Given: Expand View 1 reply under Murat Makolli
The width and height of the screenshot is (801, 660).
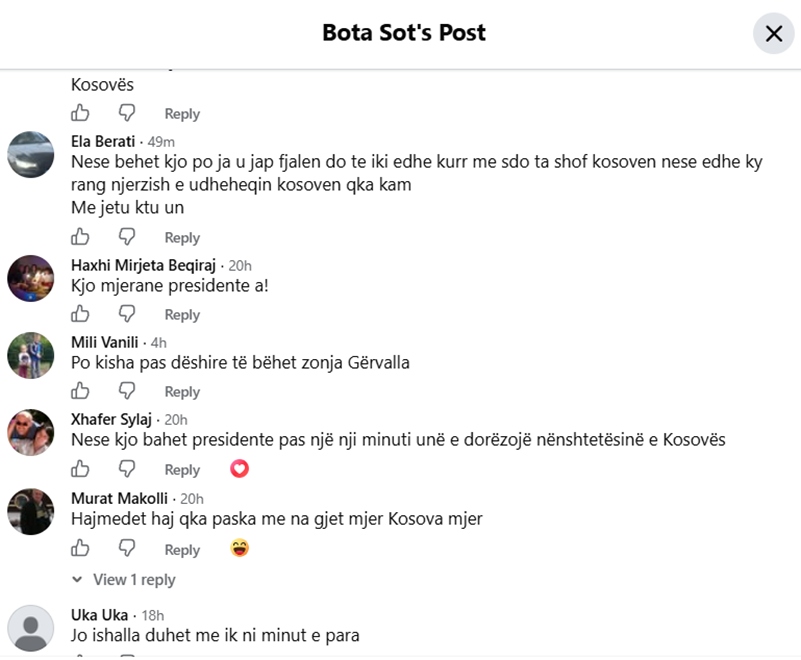Looking at the screenshot, I should click(x=124, y=580).
